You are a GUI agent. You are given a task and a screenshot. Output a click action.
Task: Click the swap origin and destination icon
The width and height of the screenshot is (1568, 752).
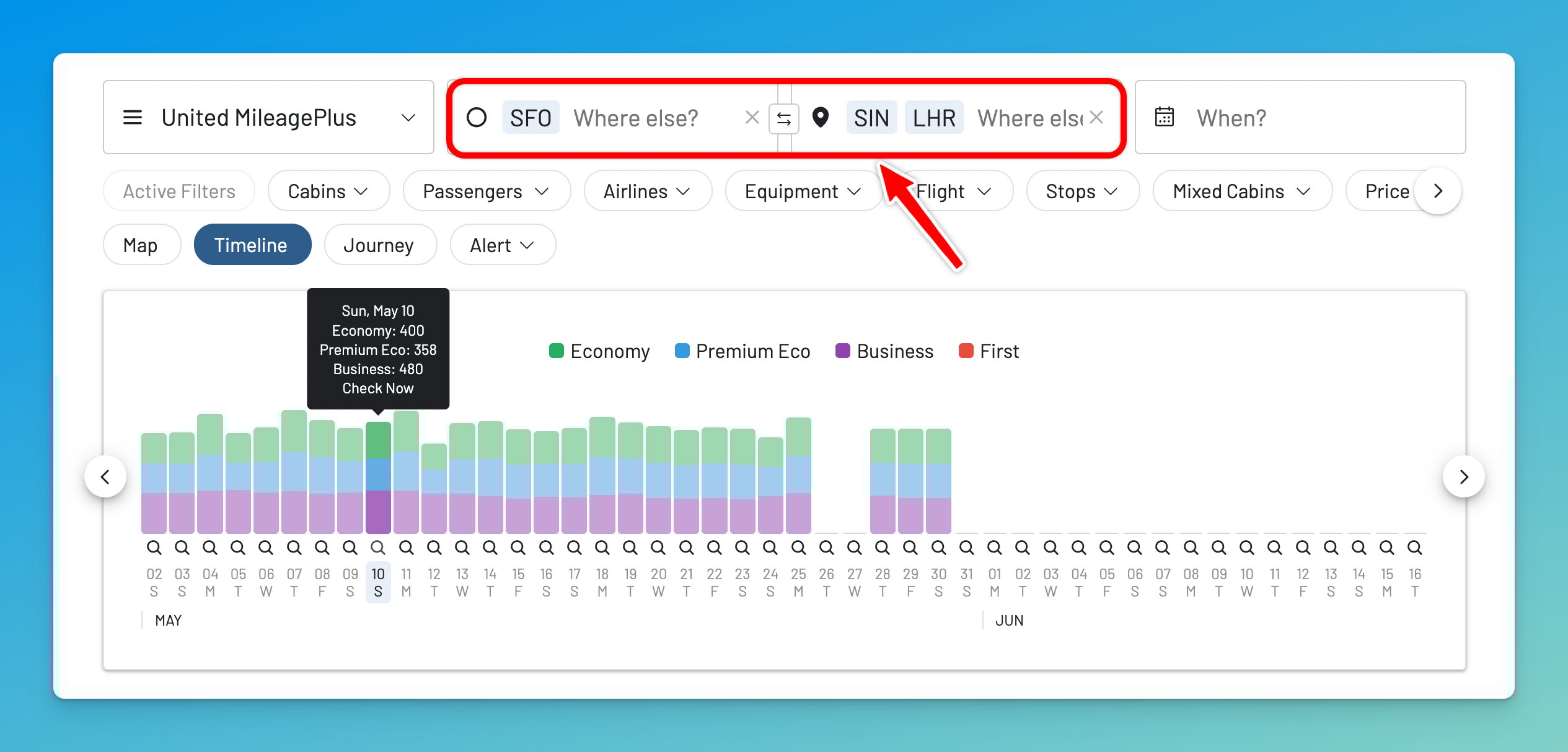[783, 118]
